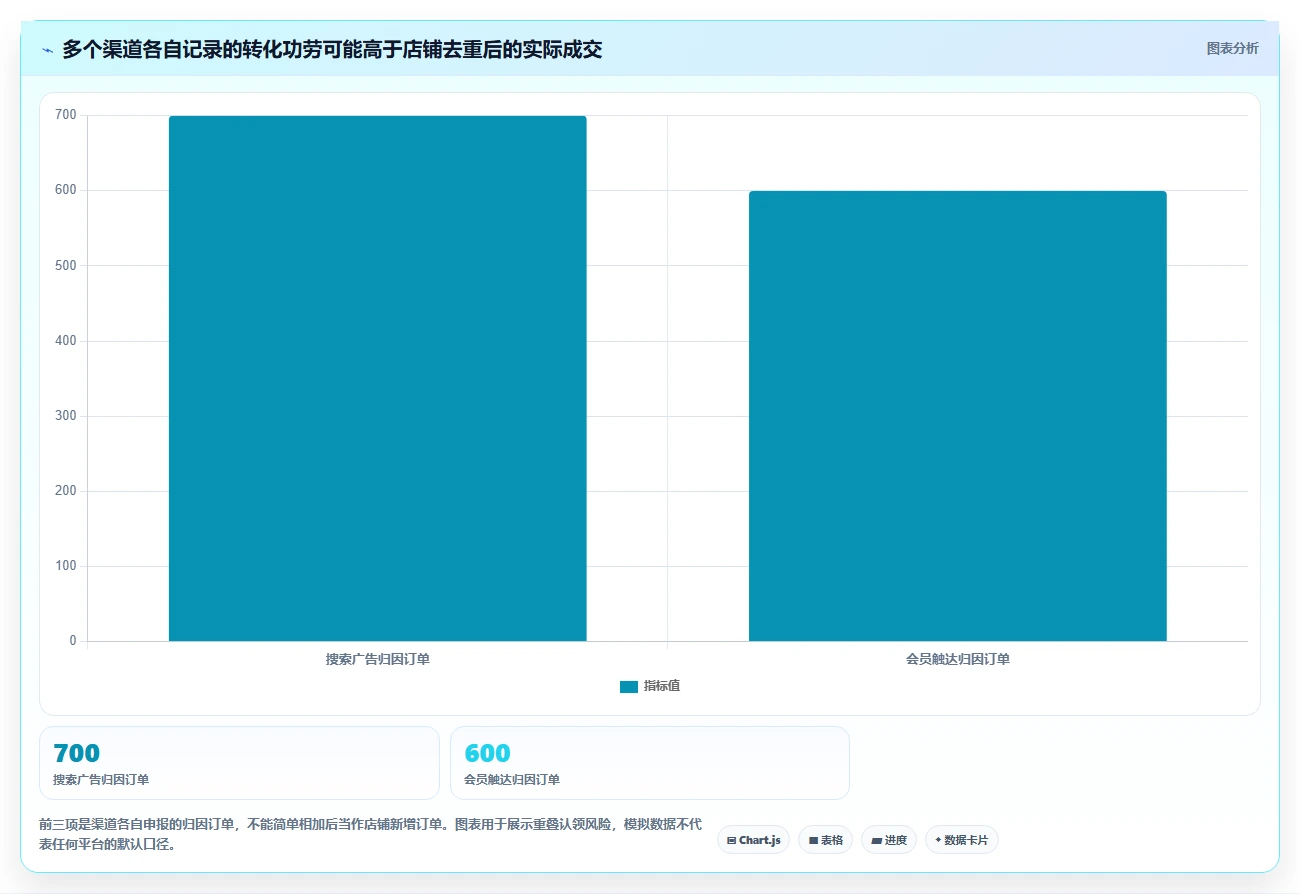Click the footnote text starting 前三项是渠道各自申报
The image size is (1300, 894).
pos(370,834)
